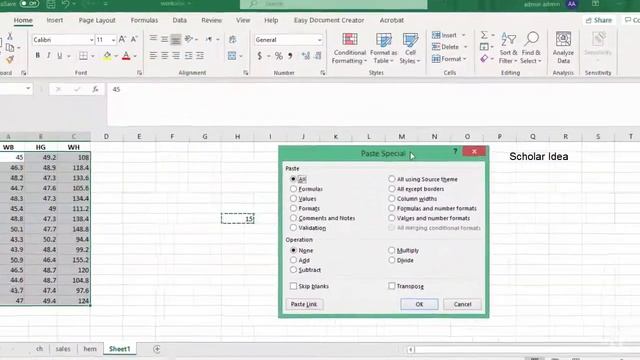Click Merge and Center icon

(232, 56)
